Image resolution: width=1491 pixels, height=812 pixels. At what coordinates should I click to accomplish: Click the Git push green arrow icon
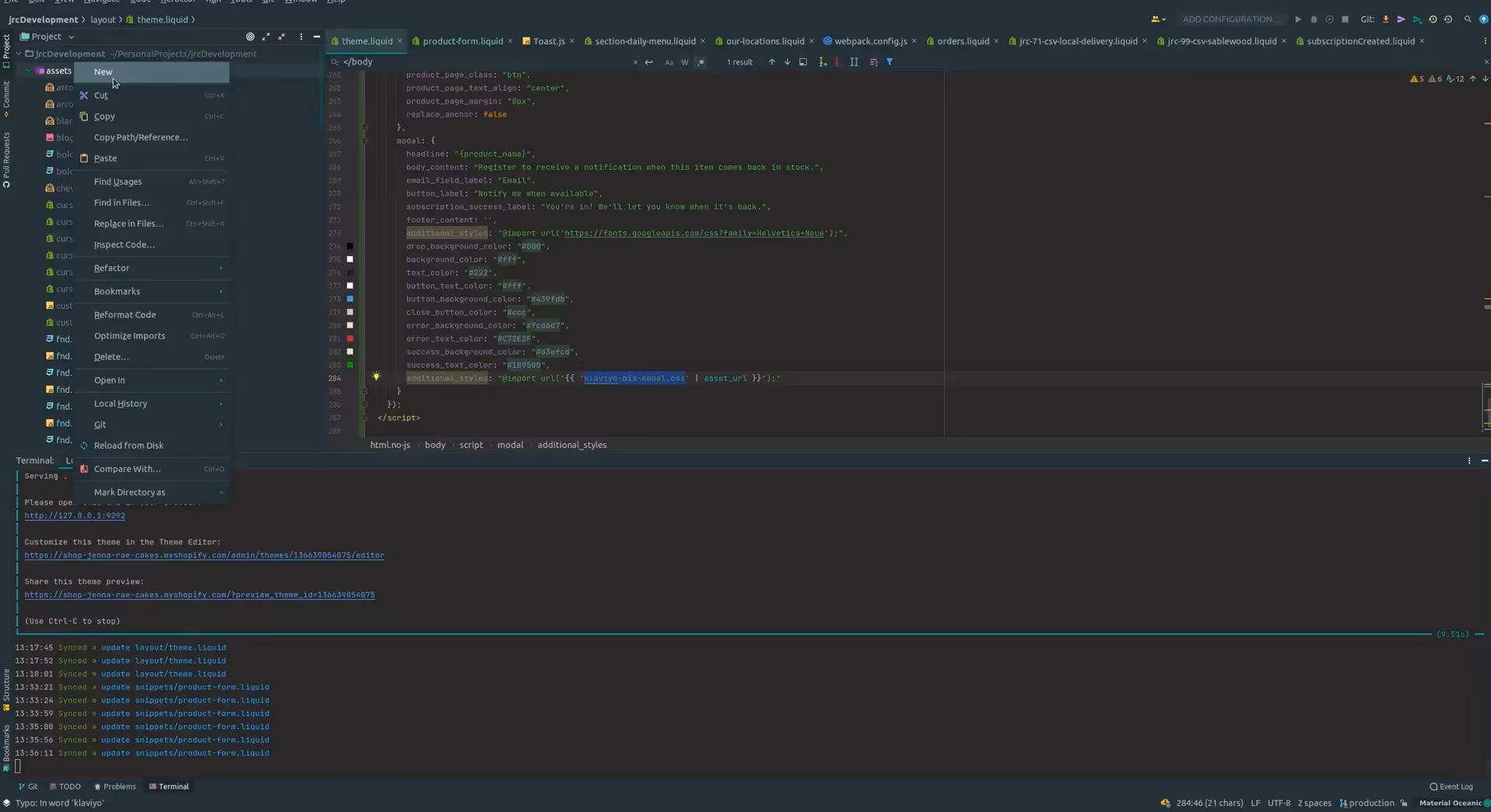(1417, 19)
